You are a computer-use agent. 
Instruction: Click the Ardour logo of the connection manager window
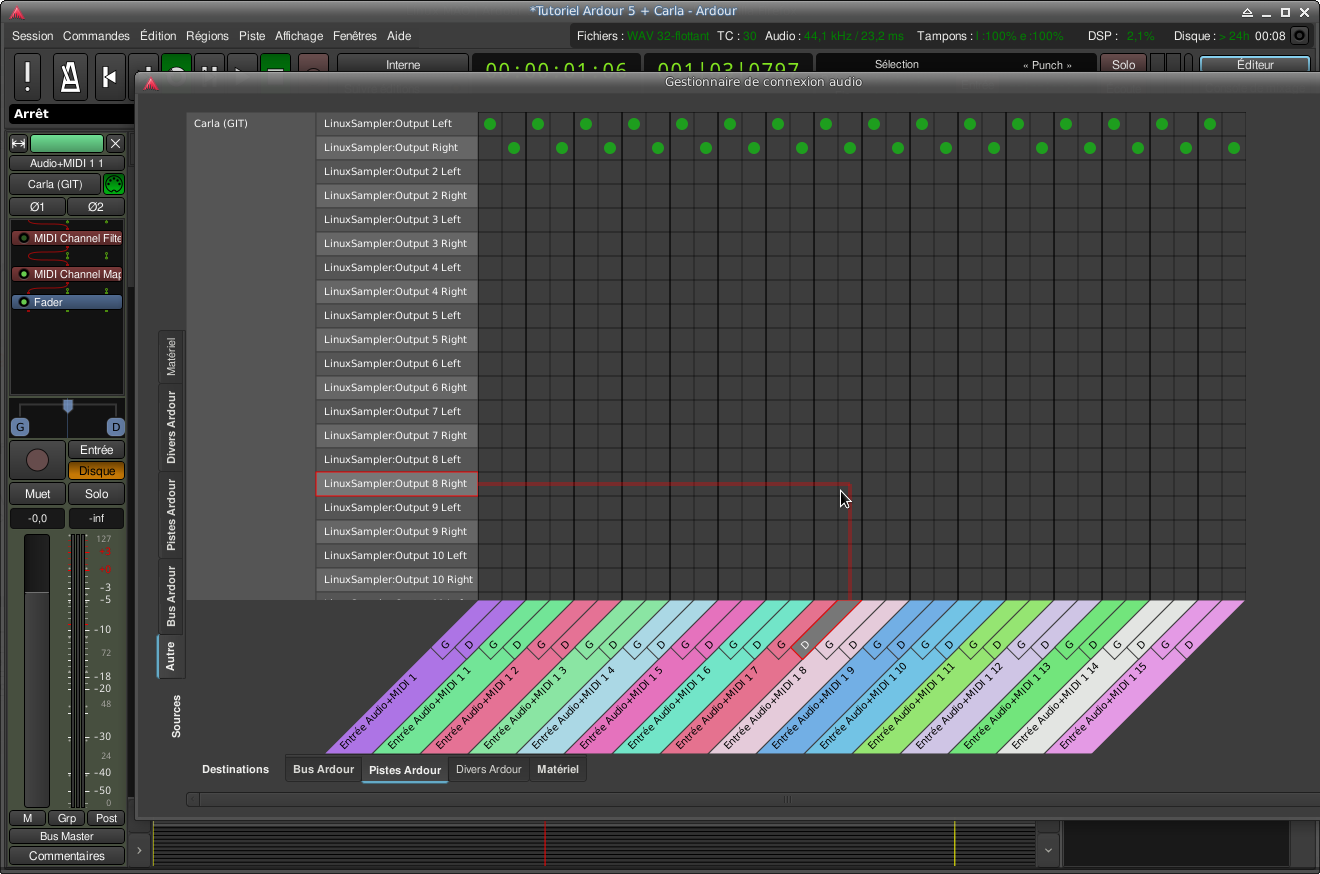coord(149,83)
